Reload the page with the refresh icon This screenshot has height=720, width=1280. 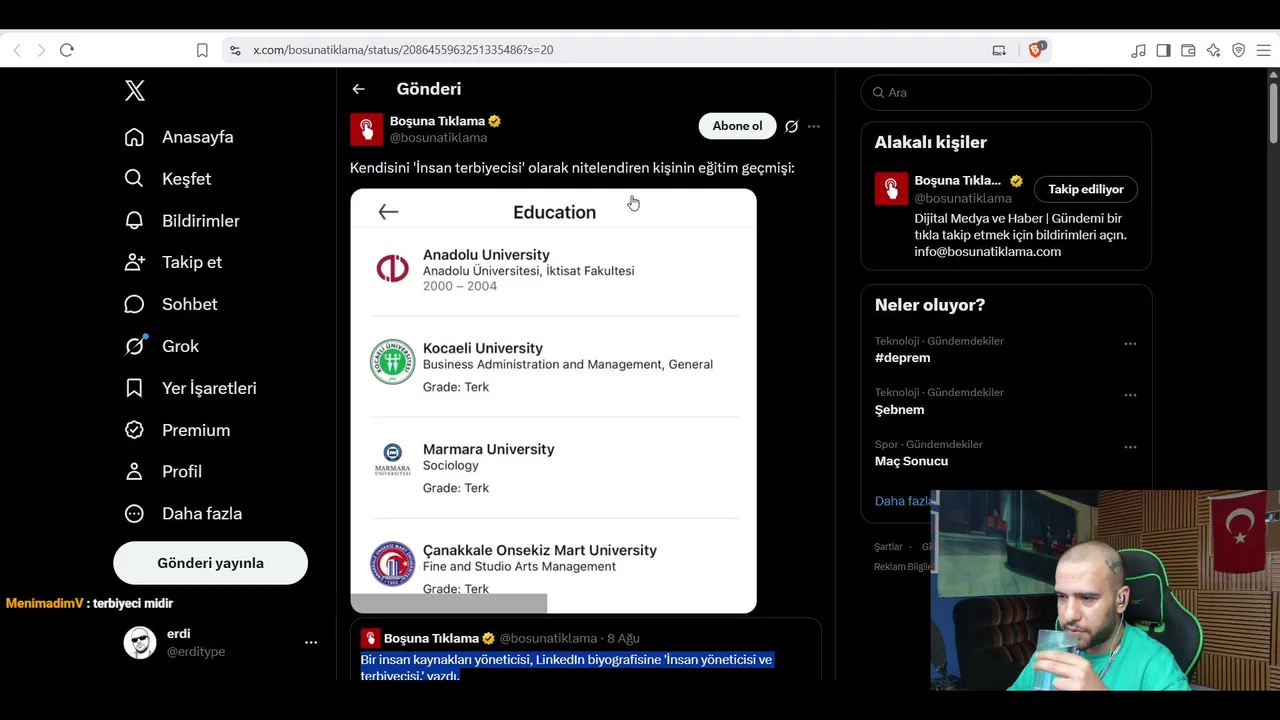67,50
